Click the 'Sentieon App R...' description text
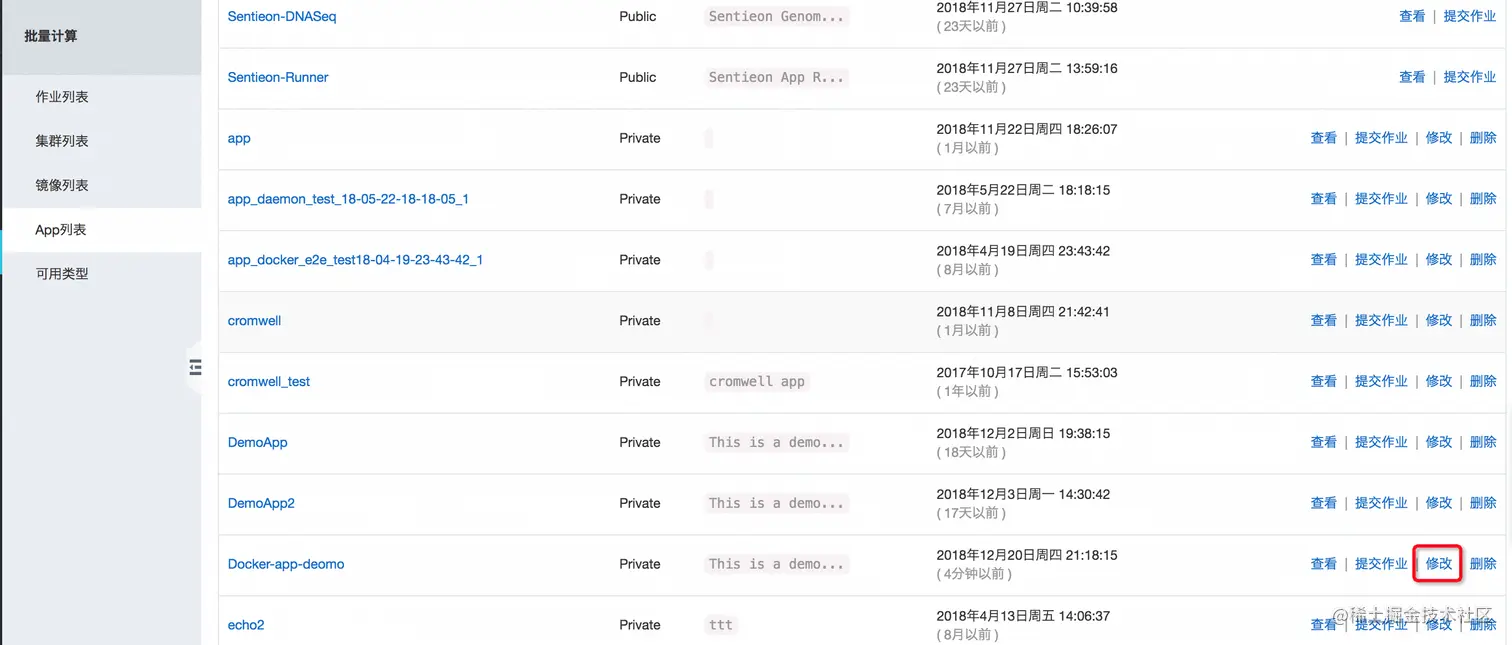Viewport: 1512px width, 645px height. tap(777, 77)
